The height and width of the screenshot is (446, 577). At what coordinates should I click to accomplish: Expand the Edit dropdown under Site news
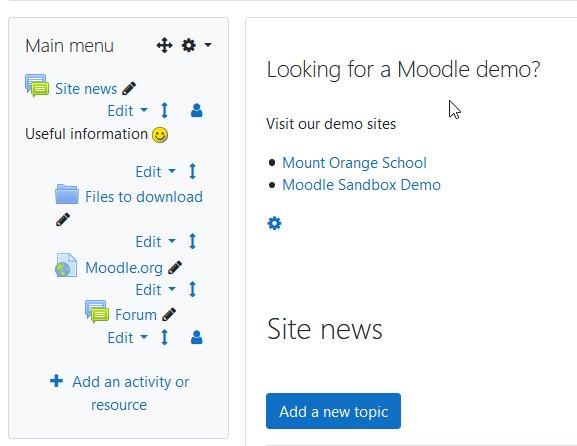click(127, 110)
